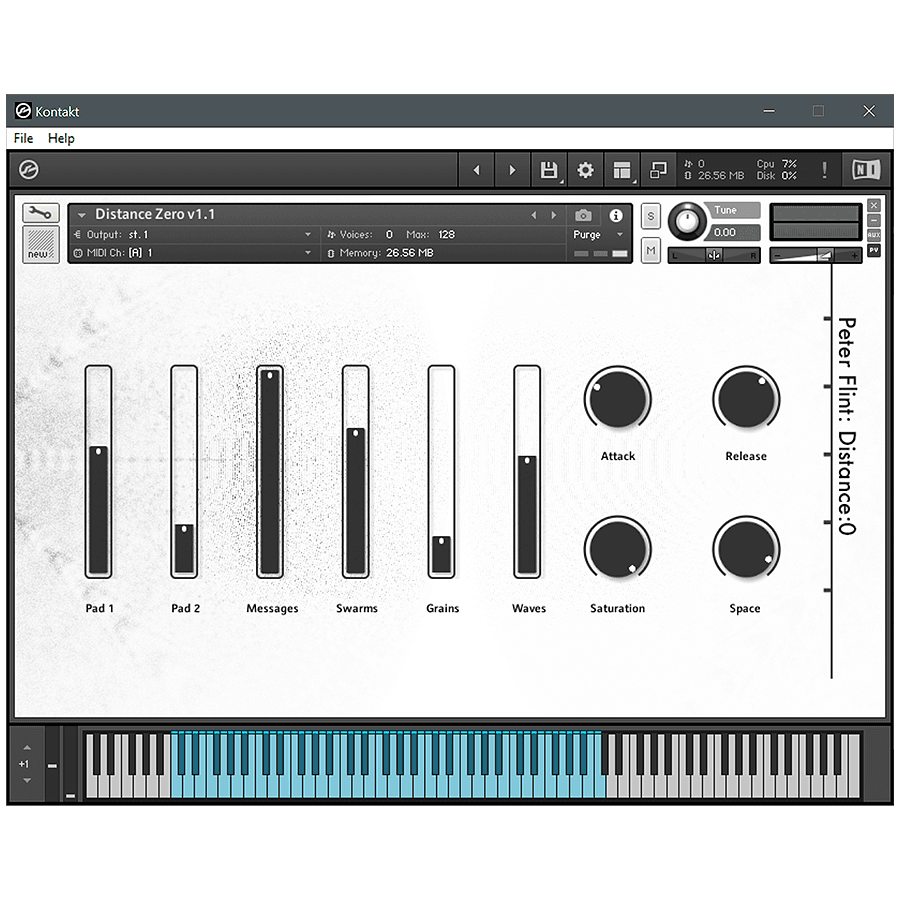Click the Attack knob
Screen dimensions: 900x900
point(618,398)
